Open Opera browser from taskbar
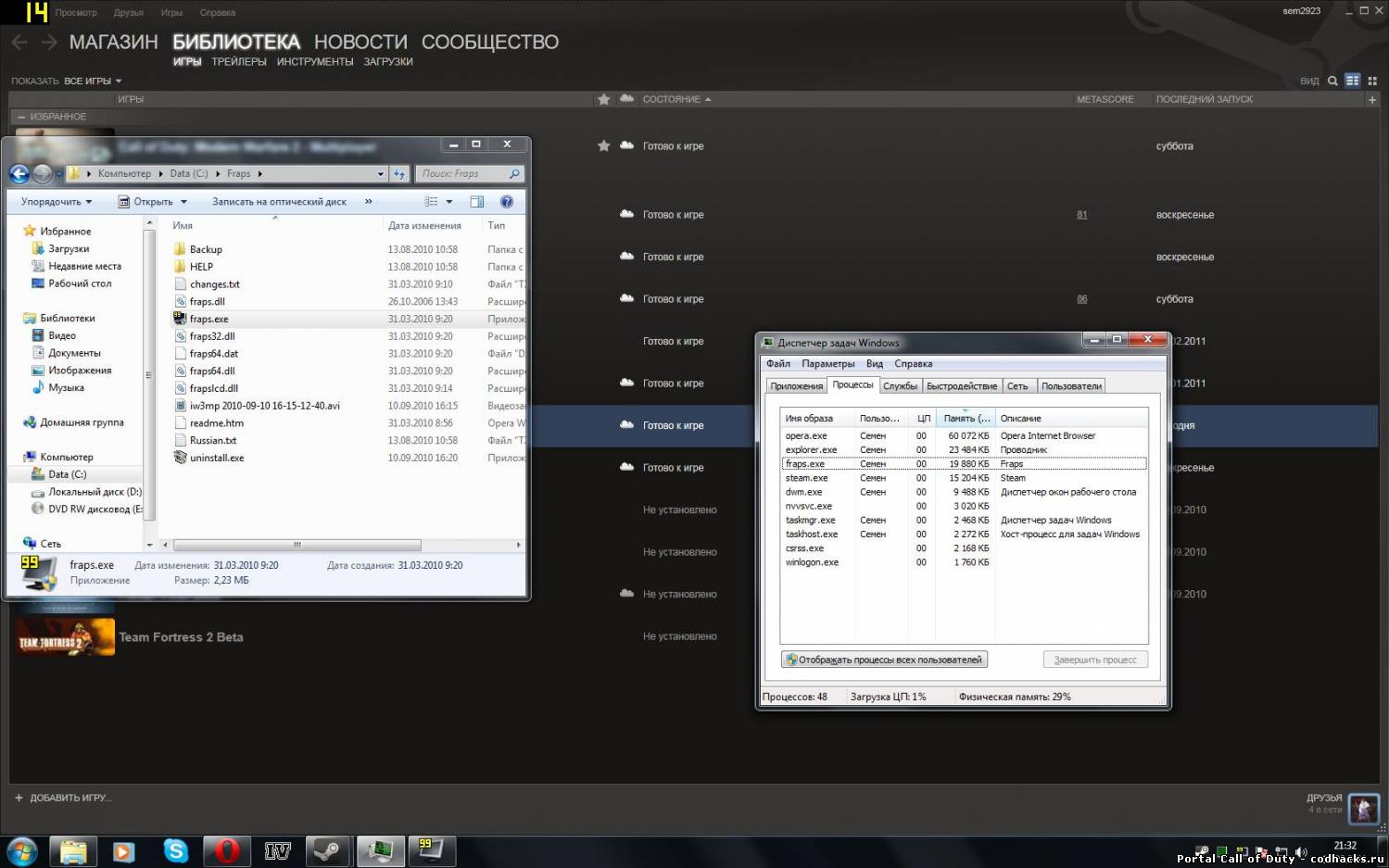The height and width of the screenshot is (868, 1389). tap(227, 849)
